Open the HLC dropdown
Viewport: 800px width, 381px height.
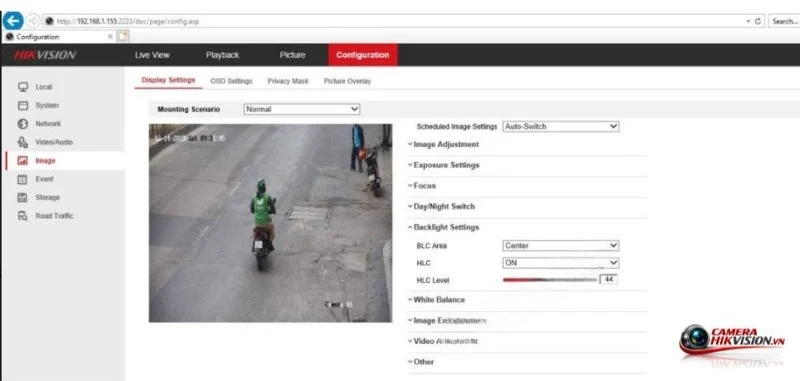[561, 263]
